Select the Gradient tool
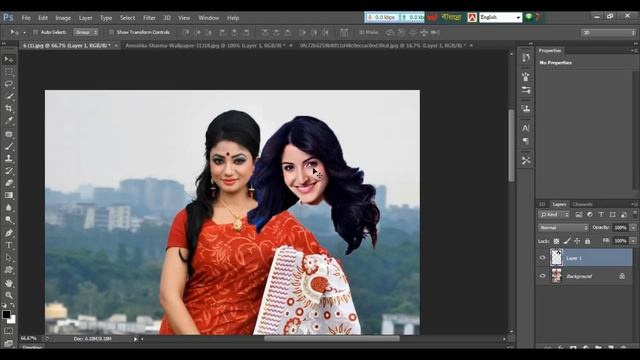This screenshot has height=360, width=640. 9,195
